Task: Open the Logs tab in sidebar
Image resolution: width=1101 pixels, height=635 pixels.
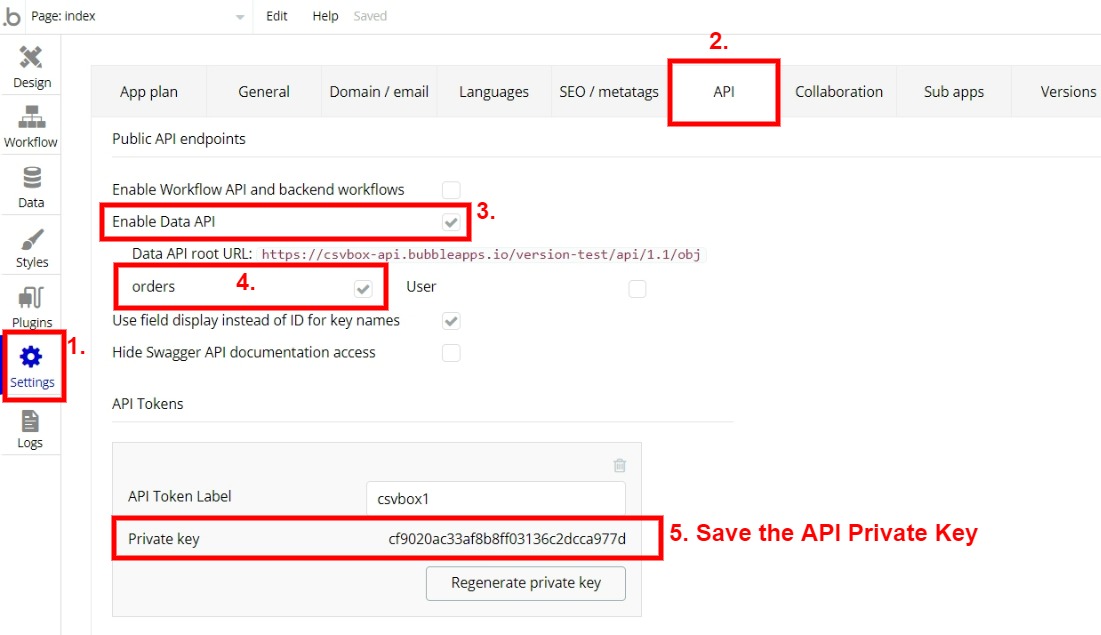Action: click(x=32, y=428)
